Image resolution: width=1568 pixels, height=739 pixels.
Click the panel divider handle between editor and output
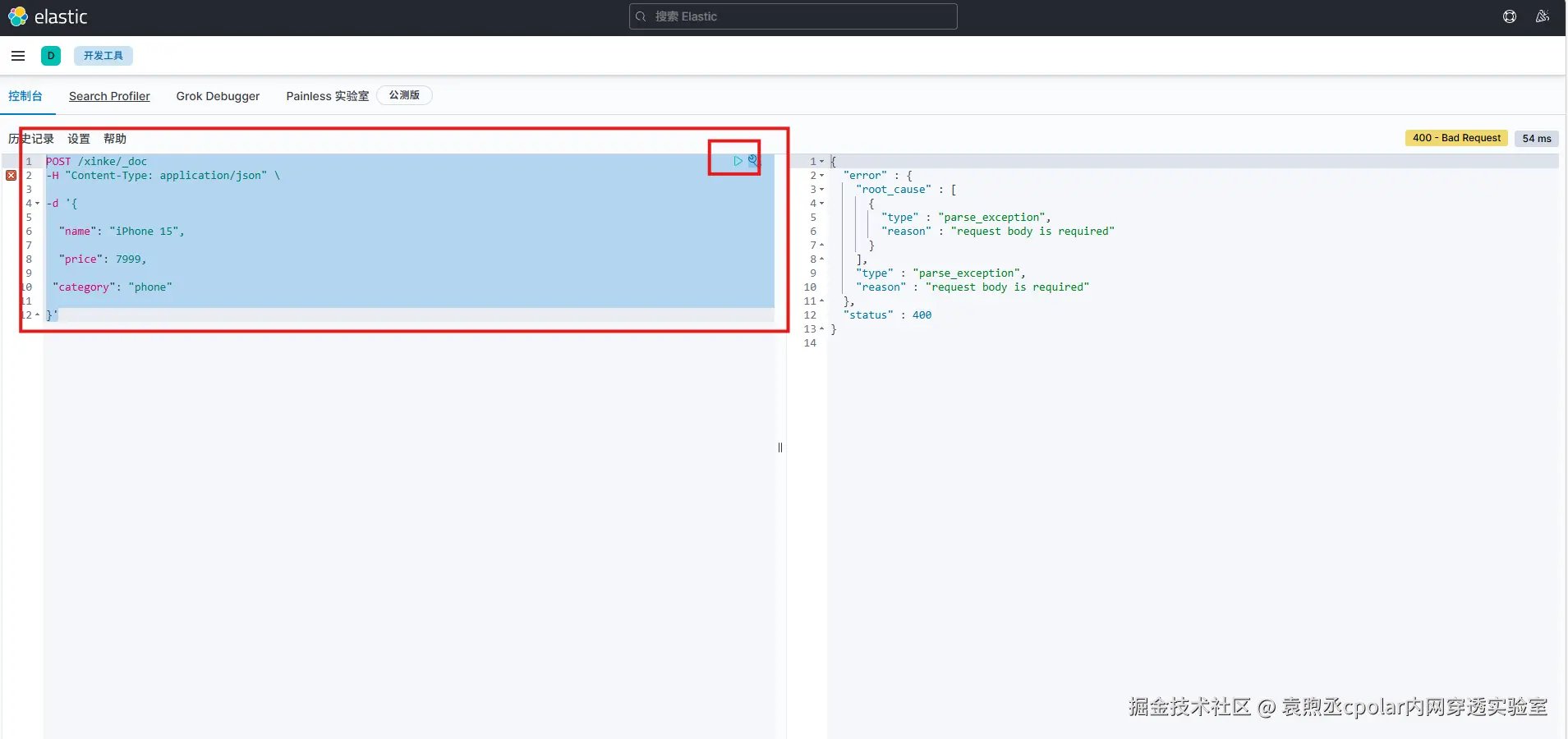(780, 448)
